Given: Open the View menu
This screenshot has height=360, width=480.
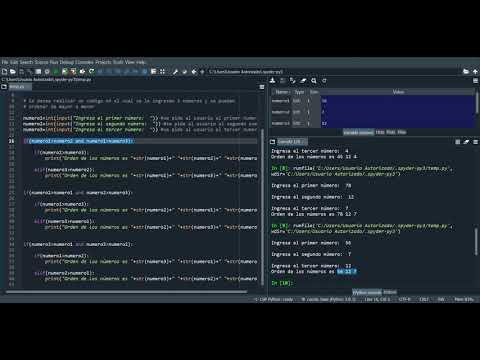Looking at the screenshot, I should 130,62.
